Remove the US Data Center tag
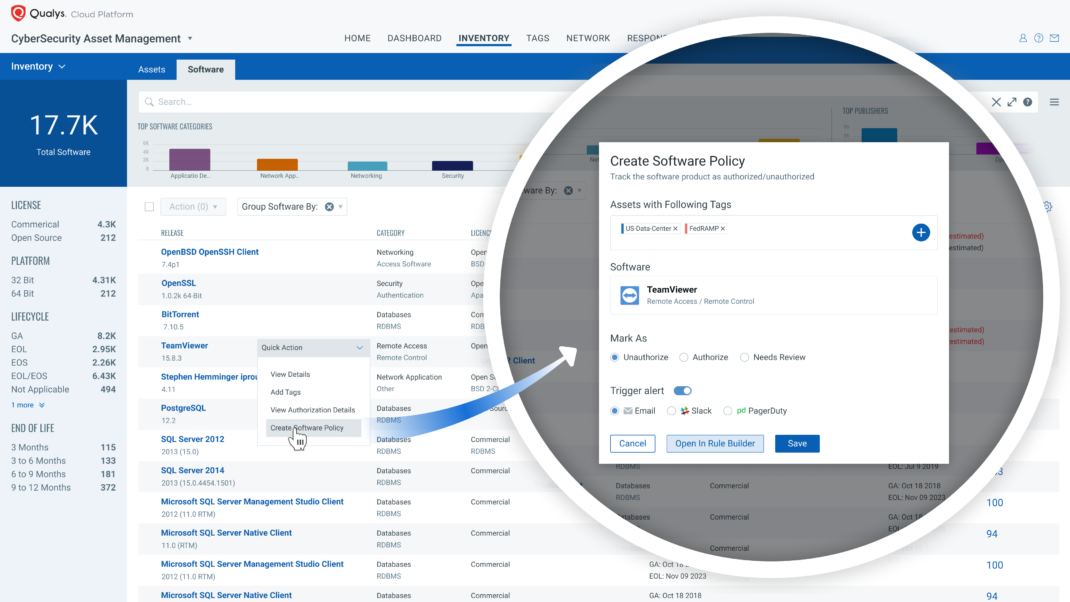 (x=676, y=229)
